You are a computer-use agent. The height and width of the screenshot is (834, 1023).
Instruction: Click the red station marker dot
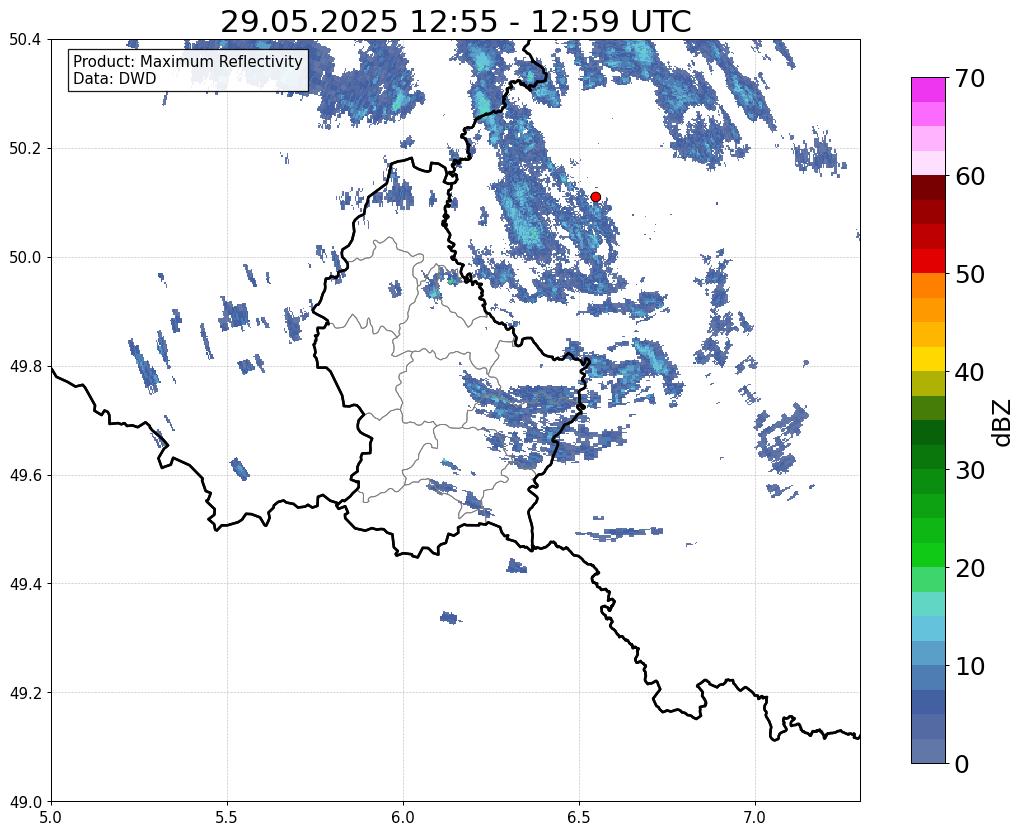pyautogui.click(x=595, y=197)
